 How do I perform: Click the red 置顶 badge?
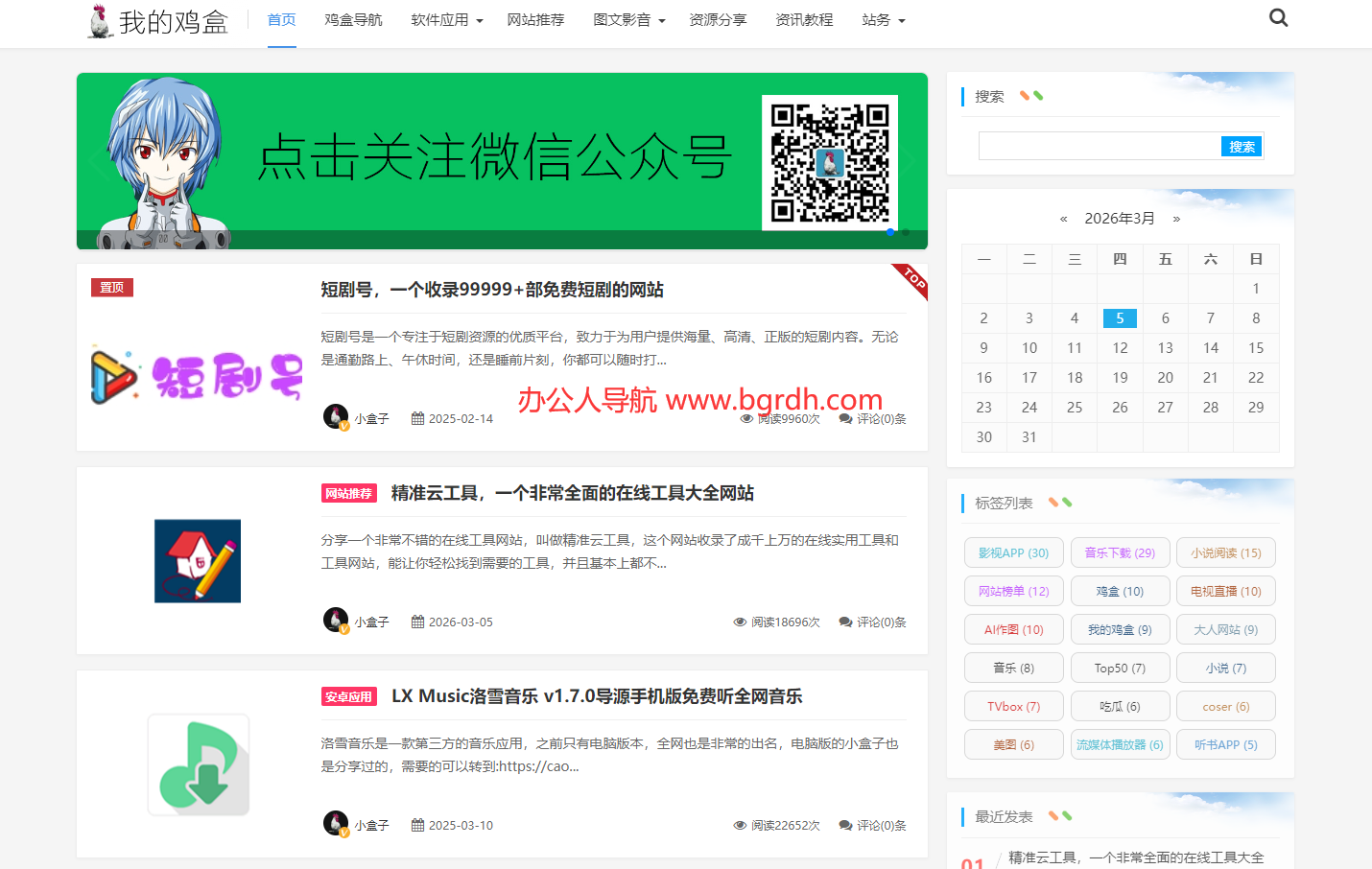point(112,287)
